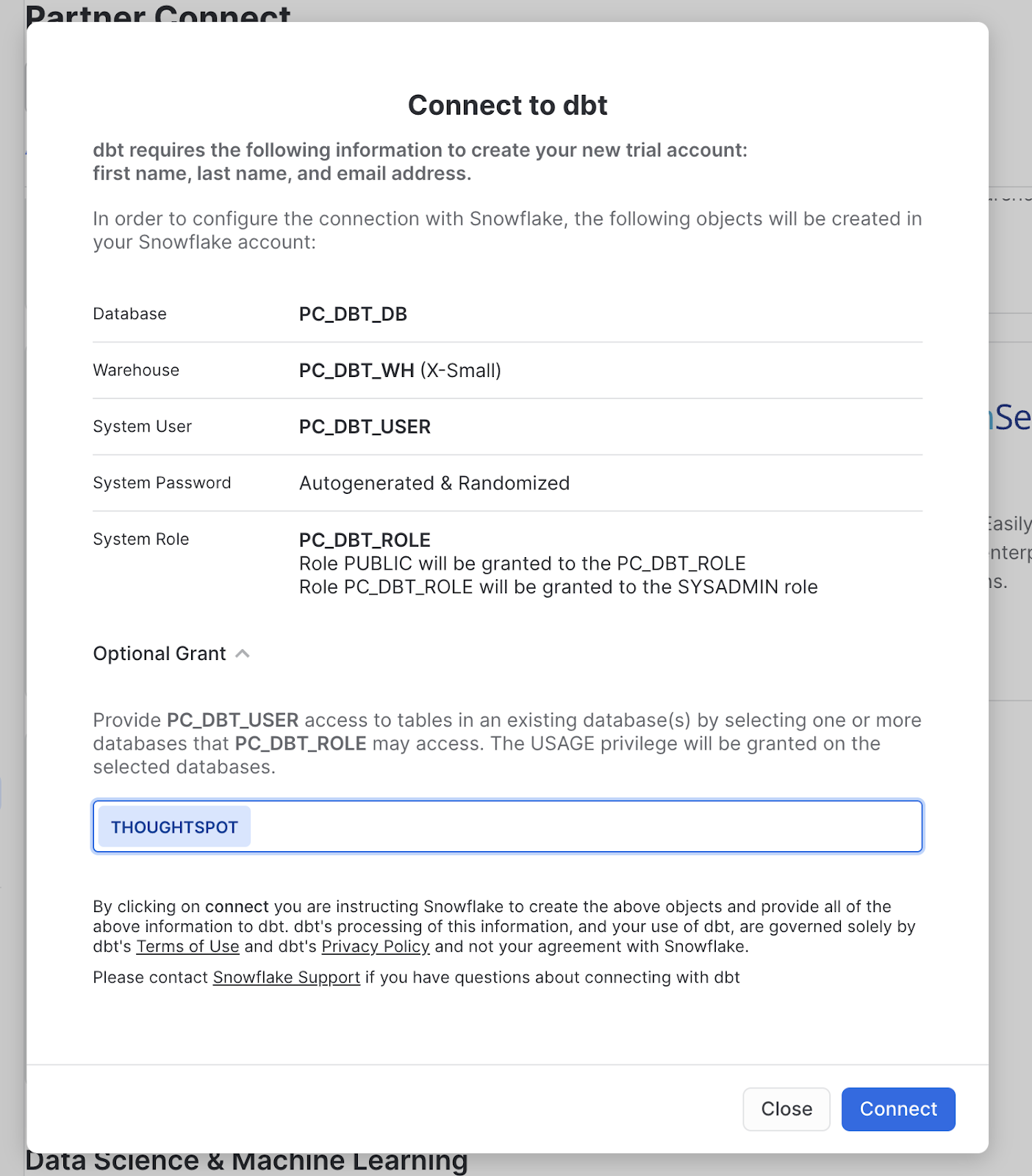Open dbt's Terms of Use link
Viewport: 1032px width, 1176px height.
[x=187, y=947]
